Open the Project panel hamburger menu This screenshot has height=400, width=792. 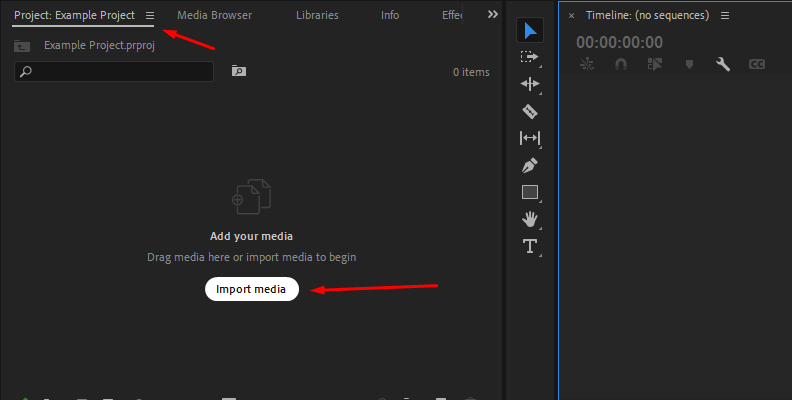[150, 16]
